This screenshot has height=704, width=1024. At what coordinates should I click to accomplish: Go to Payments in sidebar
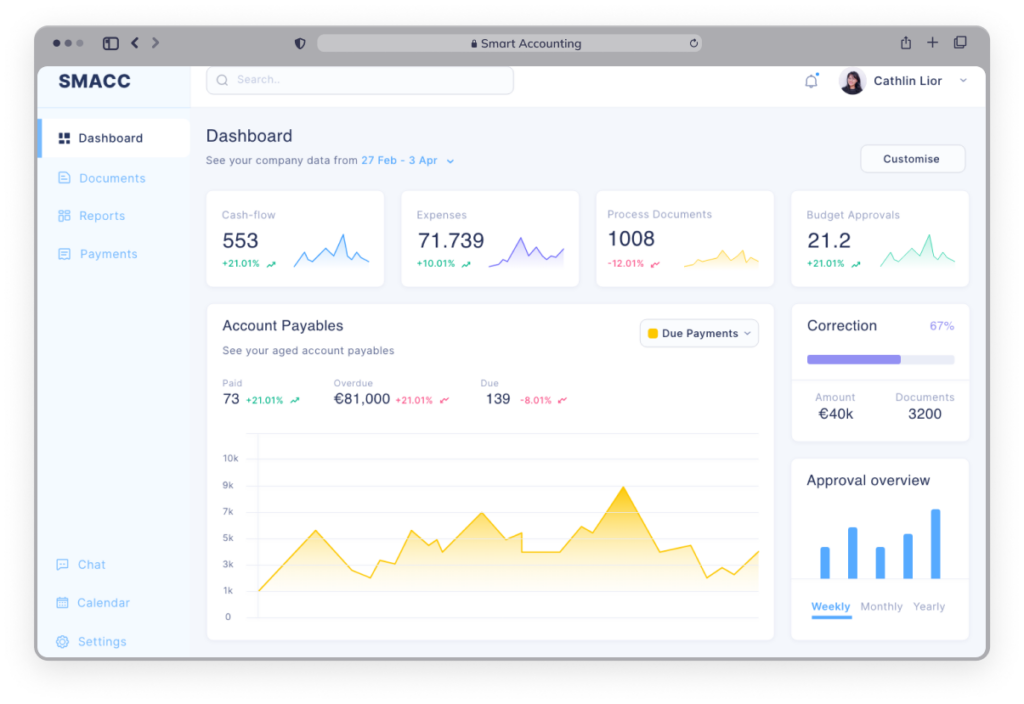pyautogui.click(x=108, y=254)
